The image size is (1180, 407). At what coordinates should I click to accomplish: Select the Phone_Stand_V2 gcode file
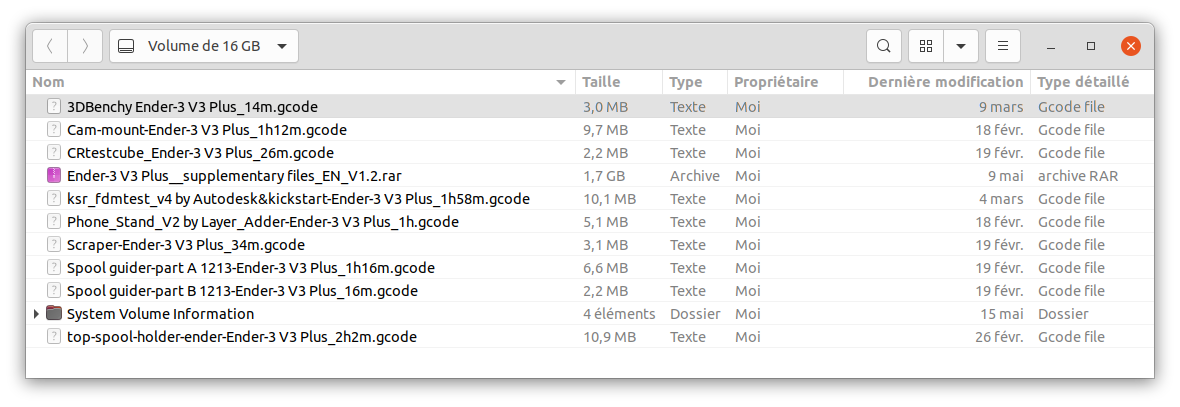(x=262, y=222)
